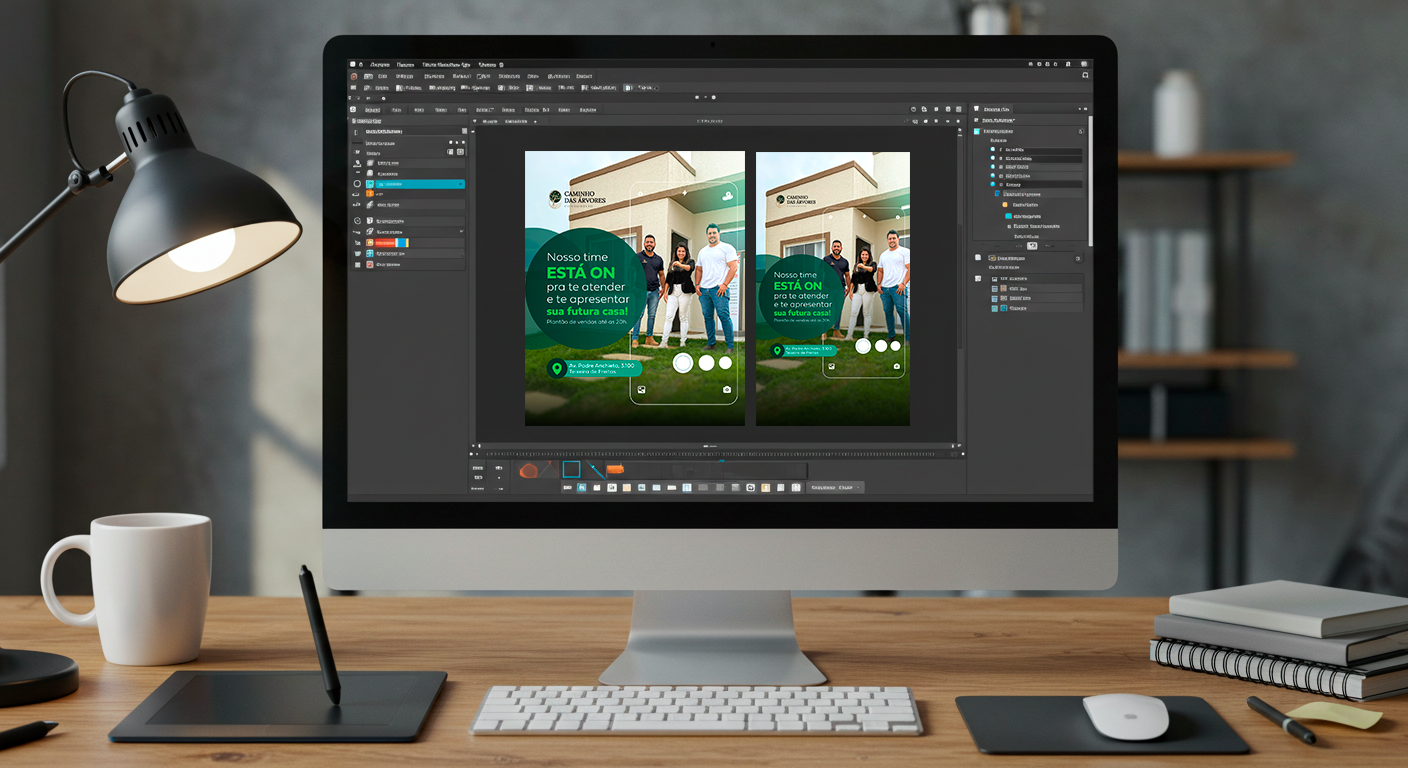
Task: Click the camera icon in the right poster
Action: (897, 367)
